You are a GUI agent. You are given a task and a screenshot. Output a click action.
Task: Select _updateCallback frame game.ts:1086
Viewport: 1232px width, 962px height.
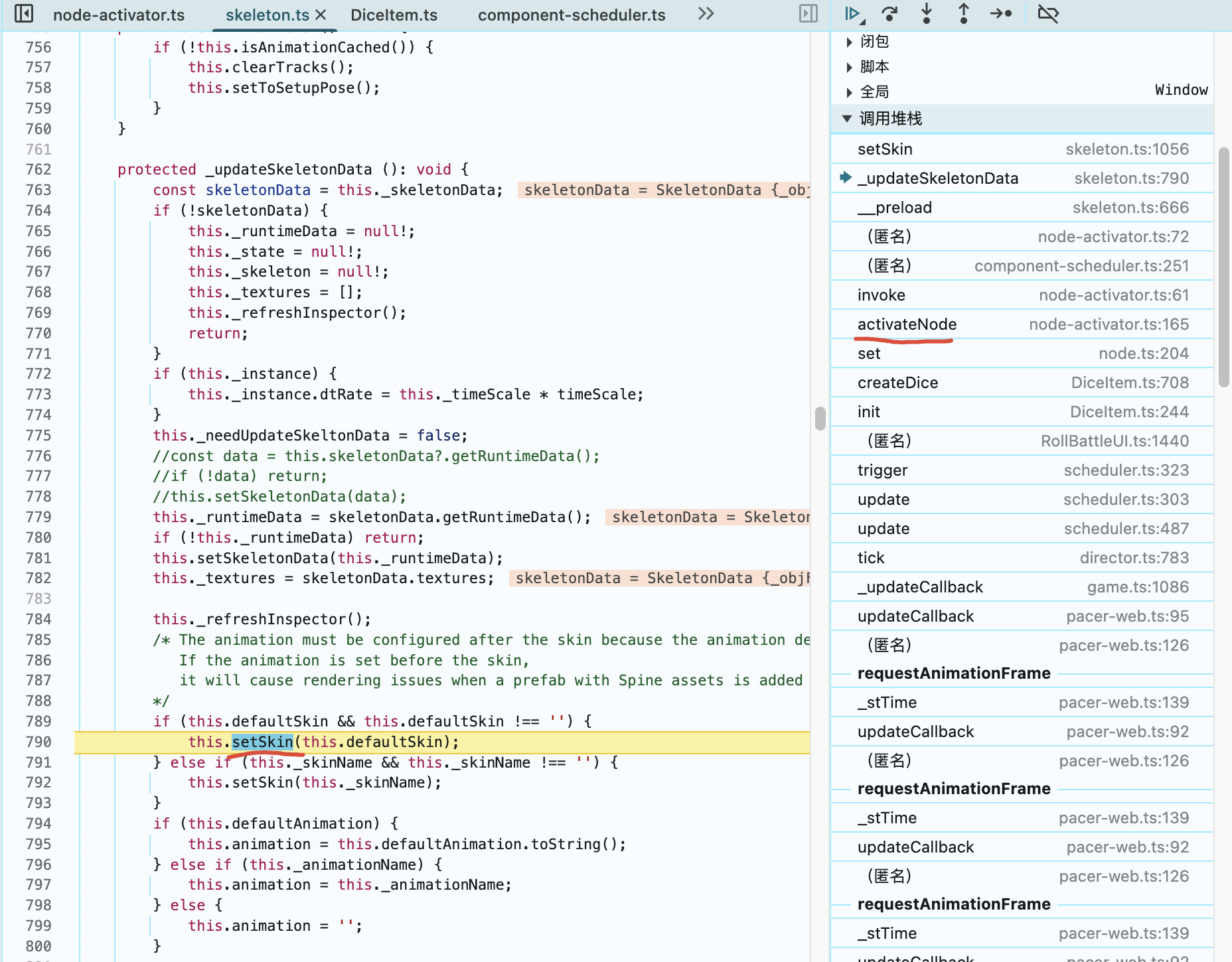1022,587
